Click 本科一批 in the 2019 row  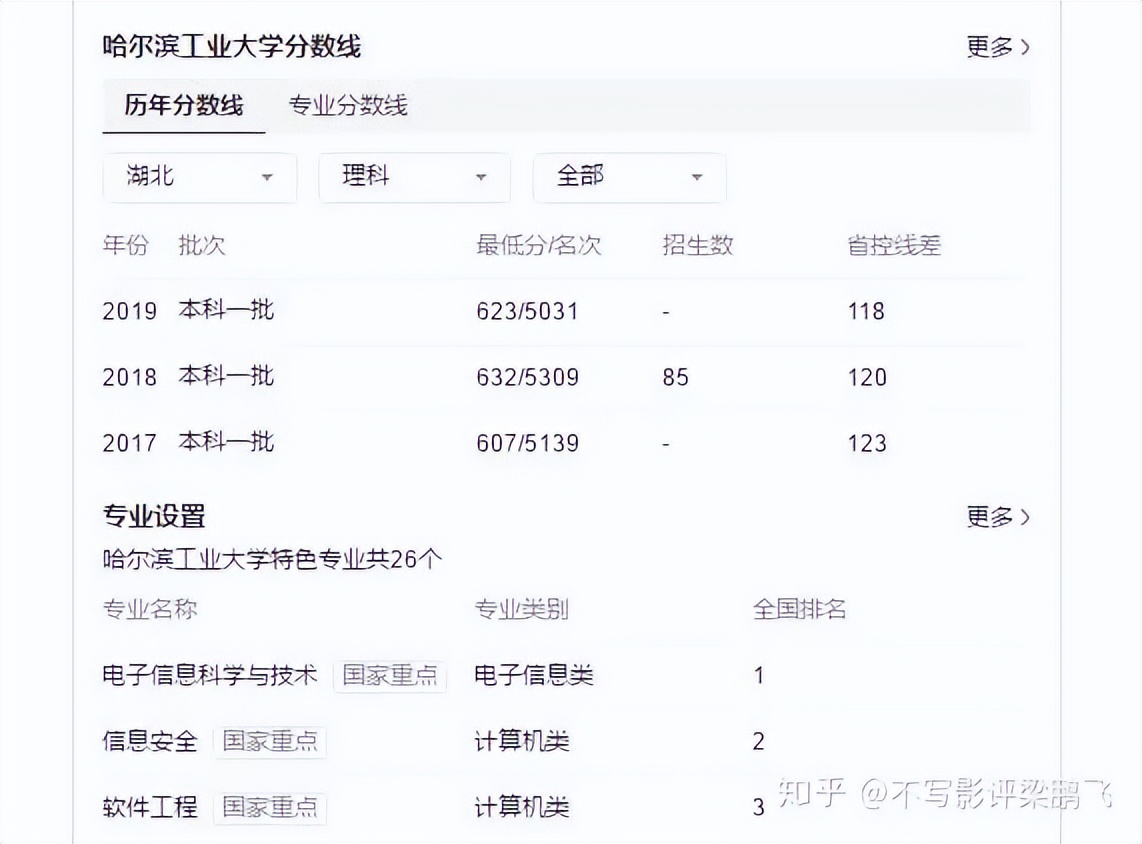227,310
